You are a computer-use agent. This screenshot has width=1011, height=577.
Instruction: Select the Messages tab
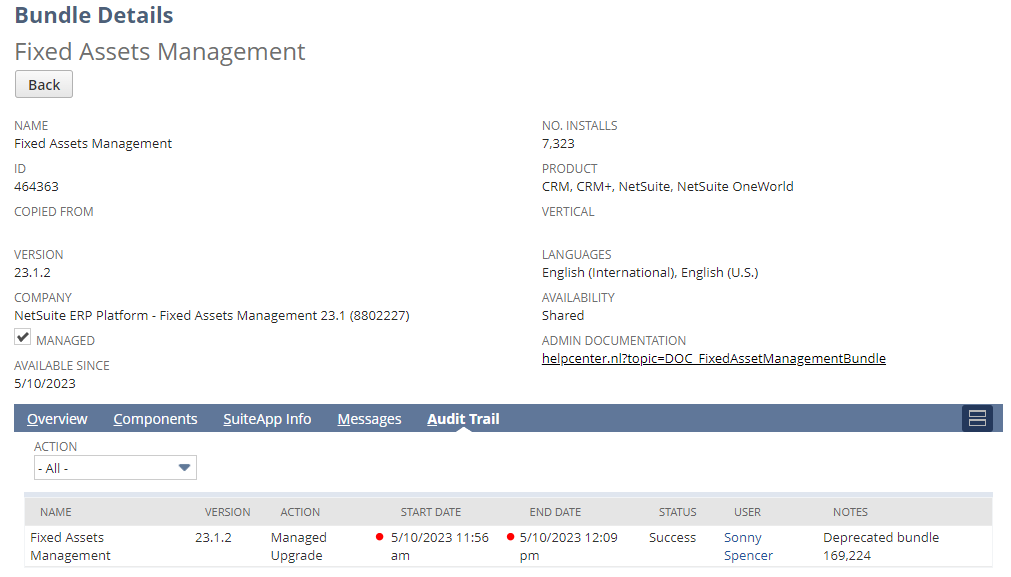point(369,419)
